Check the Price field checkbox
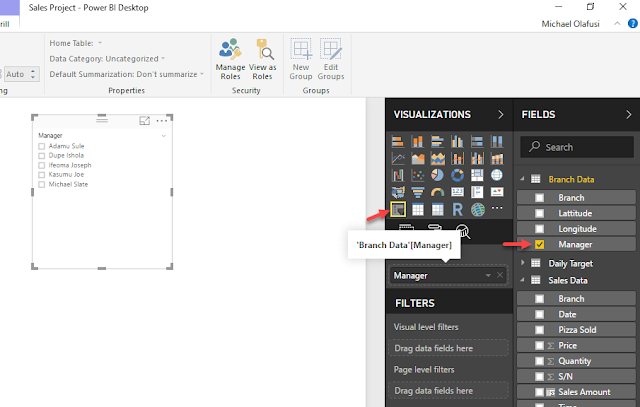Image resolution: width=640 pixels, height=407 pixels. (x=539, y=345)
